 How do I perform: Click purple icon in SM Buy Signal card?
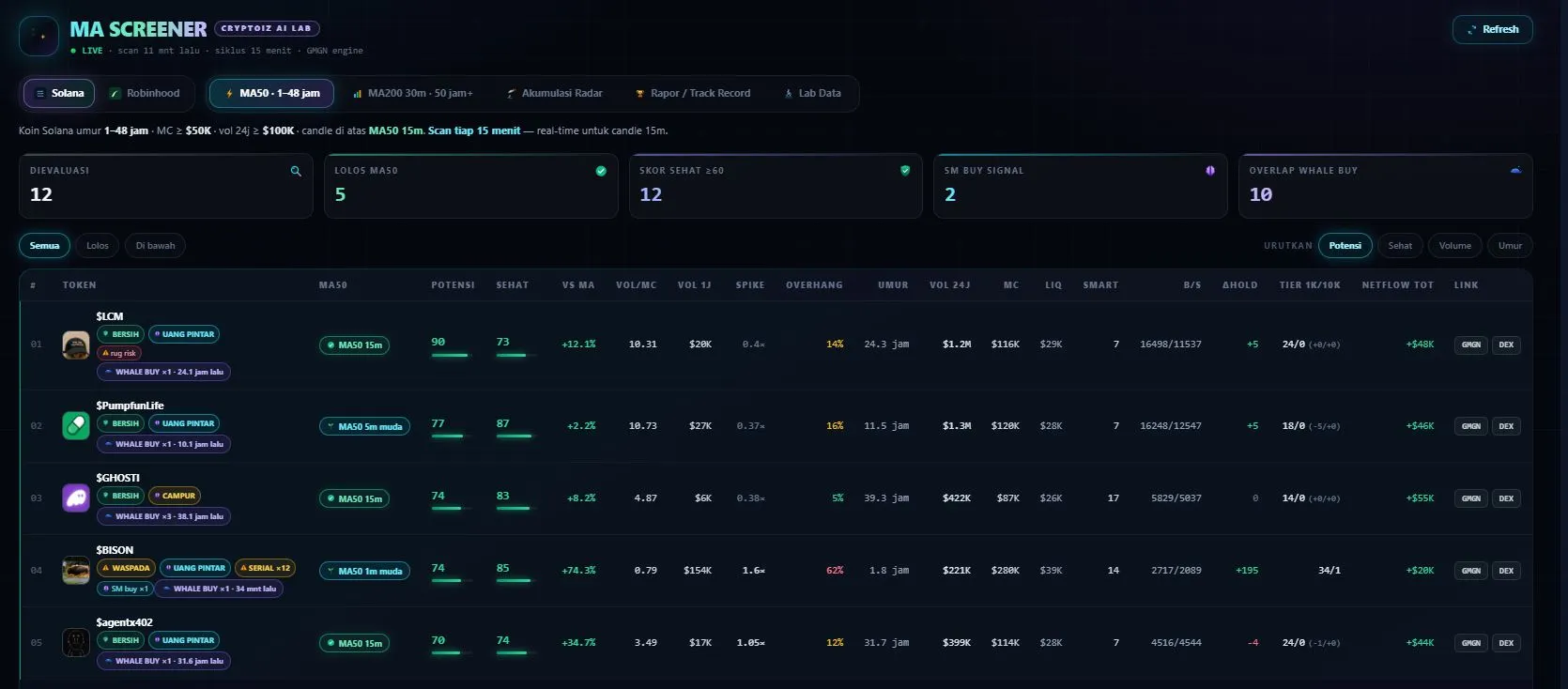pos(1210,171)
